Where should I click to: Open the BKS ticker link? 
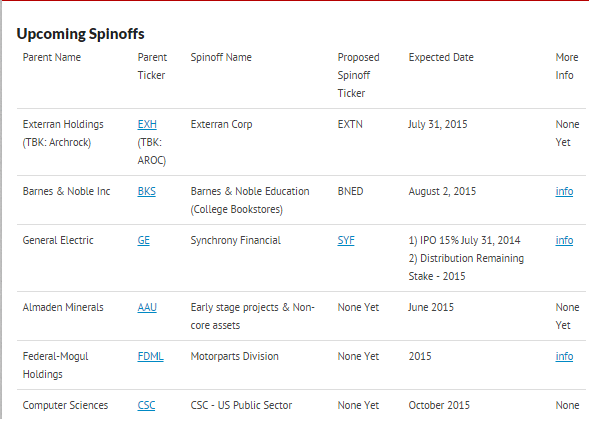point(146,191)
